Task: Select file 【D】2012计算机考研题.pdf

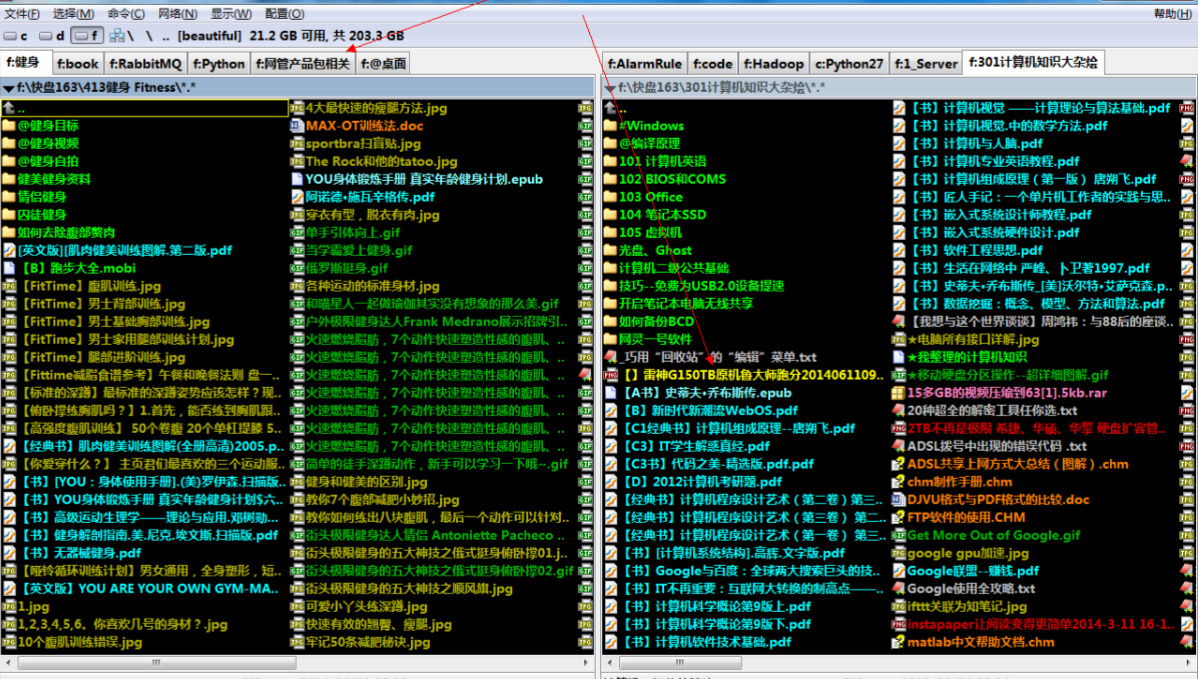Action: click(x=702, y=482)
